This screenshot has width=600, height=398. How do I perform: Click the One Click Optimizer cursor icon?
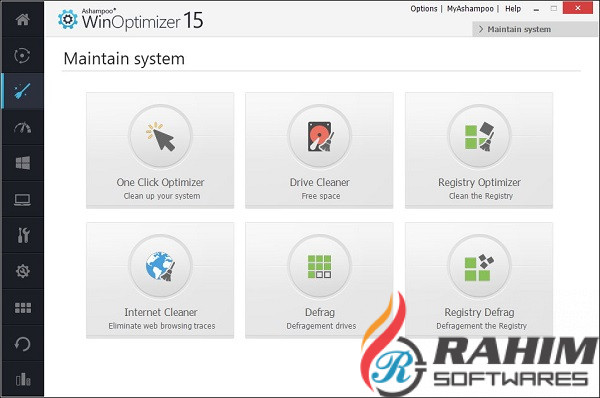(x=160, y=136)
